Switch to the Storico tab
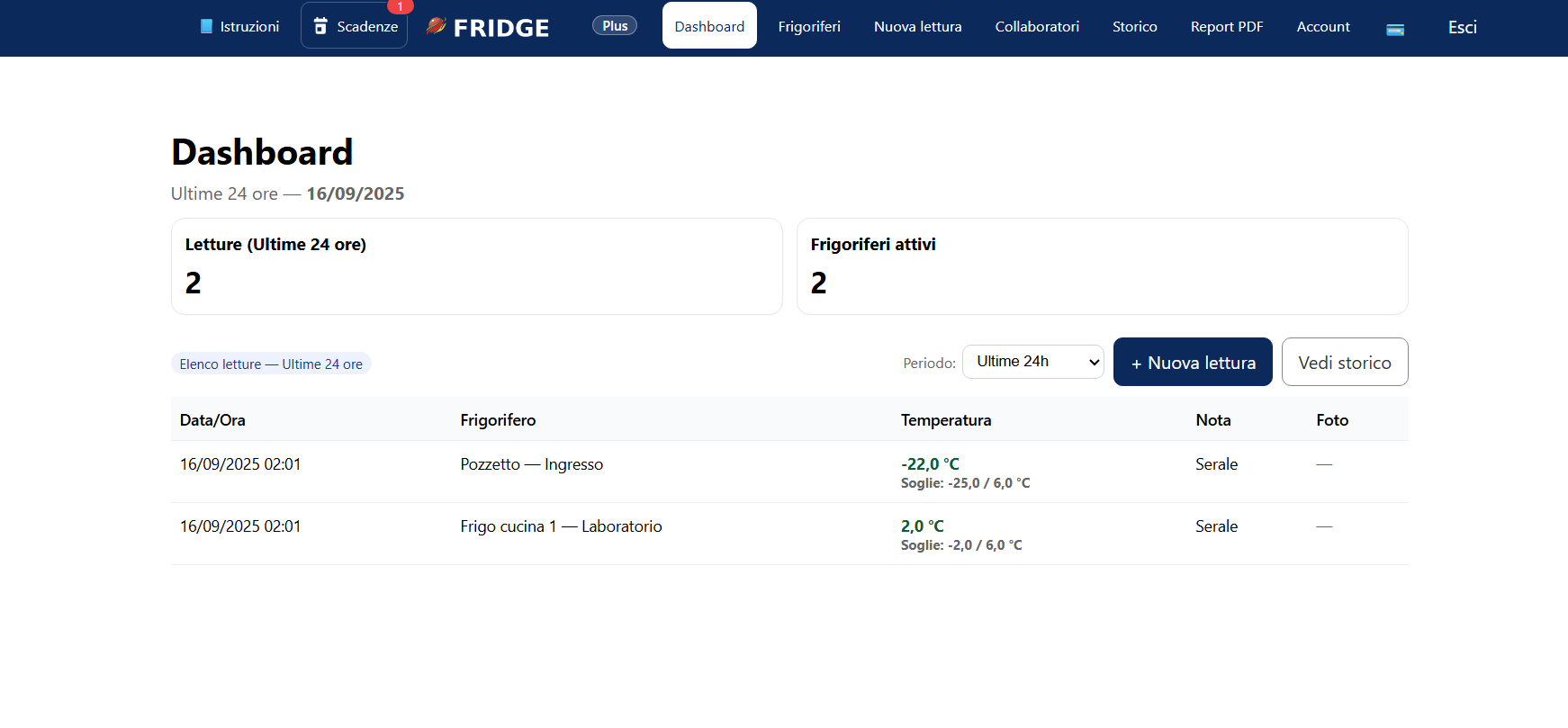1568x728 pixels. [x=1134, y=26]
